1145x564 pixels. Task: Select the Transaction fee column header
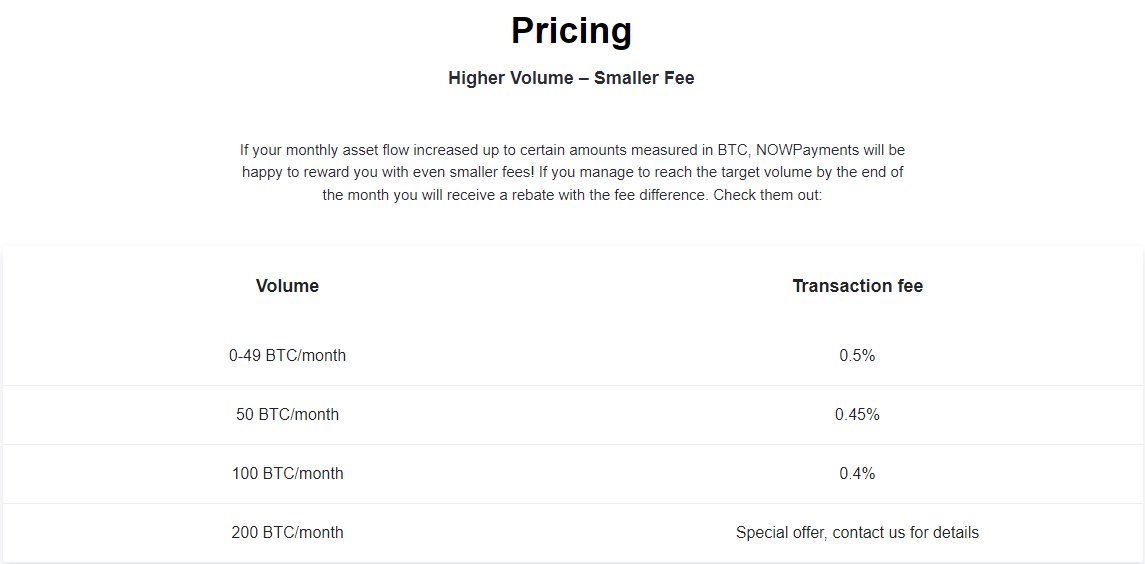[857, 286]
